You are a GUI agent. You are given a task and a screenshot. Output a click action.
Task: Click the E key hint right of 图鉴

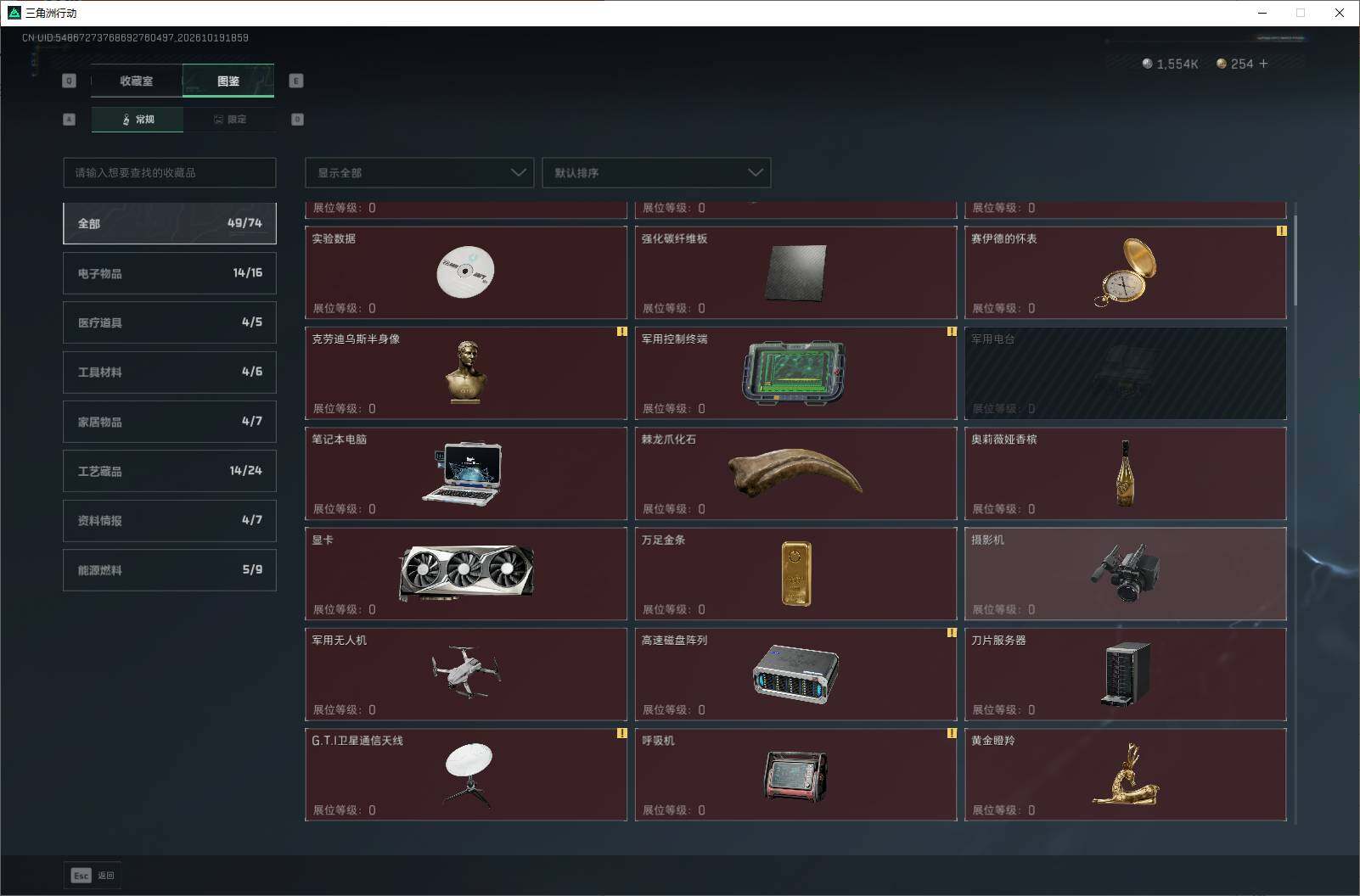point(296,81)
